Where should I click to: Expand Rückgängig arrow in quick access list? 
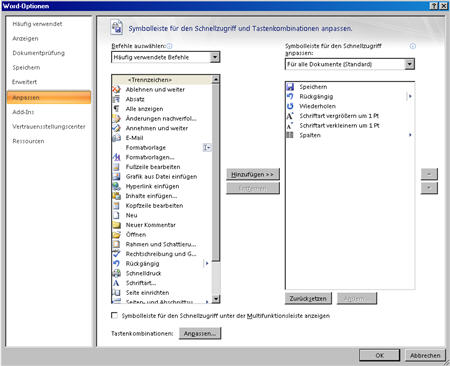pyautogui.click(x=410, y=96)
